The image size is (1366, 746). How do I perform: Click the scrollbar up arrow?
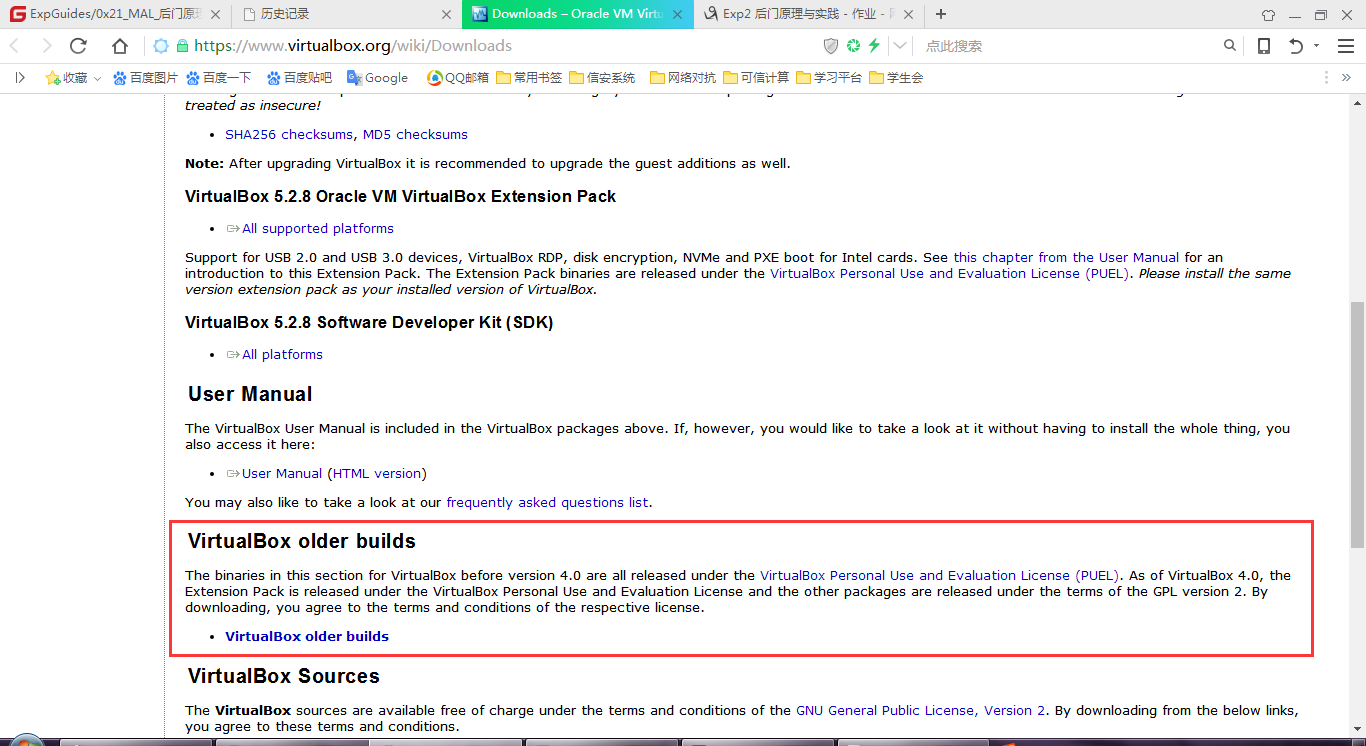[1357, 102]
